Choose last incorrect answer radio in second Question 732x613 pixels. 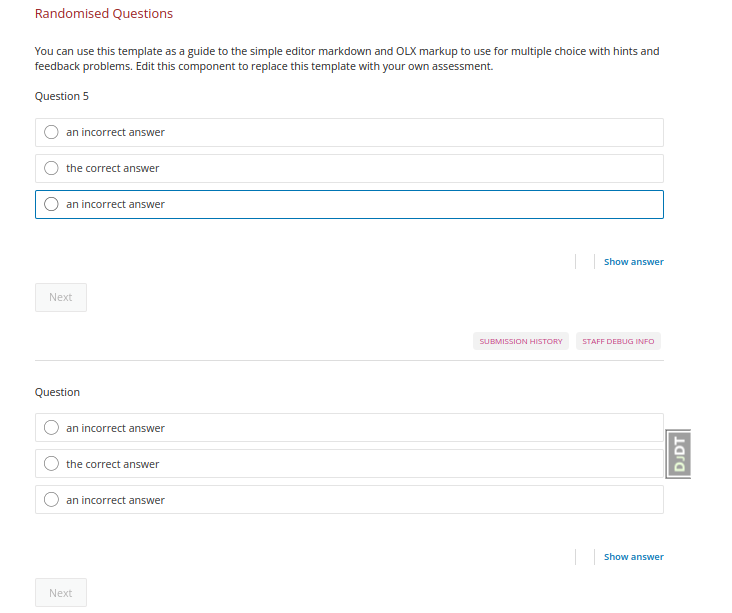coord(51,500)
